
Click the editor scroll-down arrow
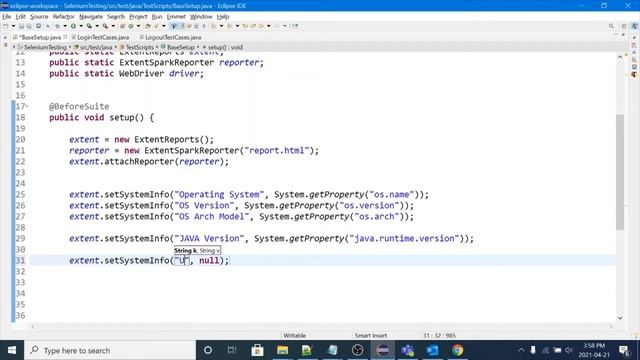pos(620,318)
